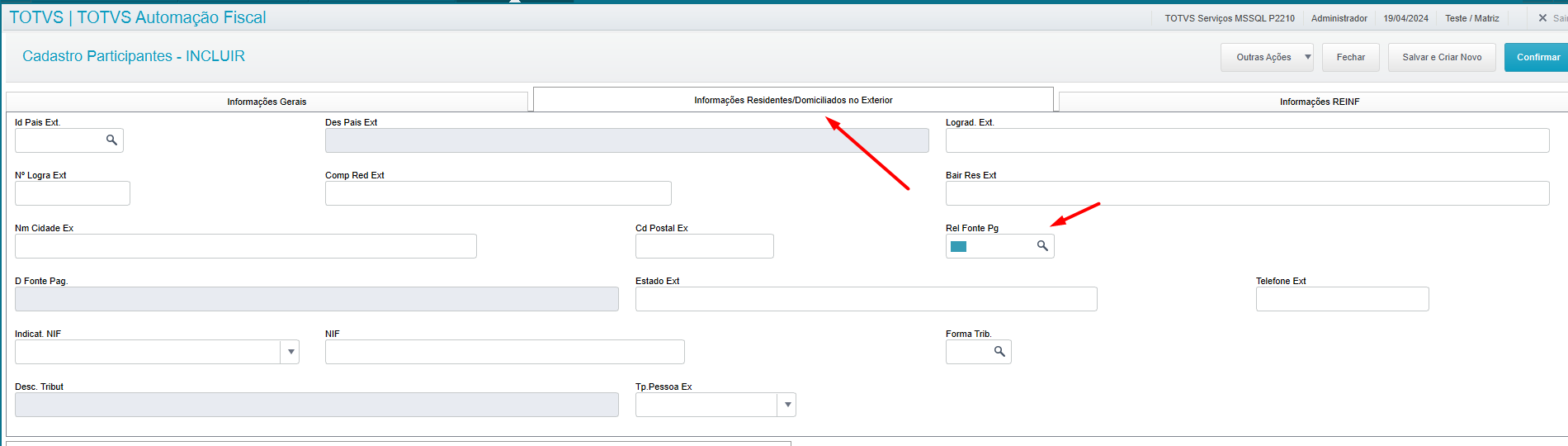Click the Estado Ext input field
The width and height of the screenshot is (1568, 446).
pos(866,299)
